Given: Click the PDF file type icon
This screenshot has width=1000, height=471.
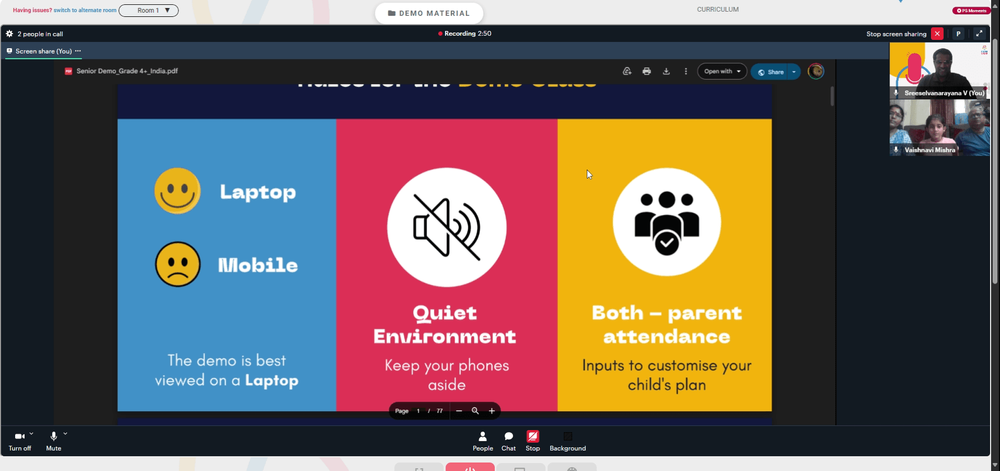Looking at the screenshot, I should (x=68, y=71).
